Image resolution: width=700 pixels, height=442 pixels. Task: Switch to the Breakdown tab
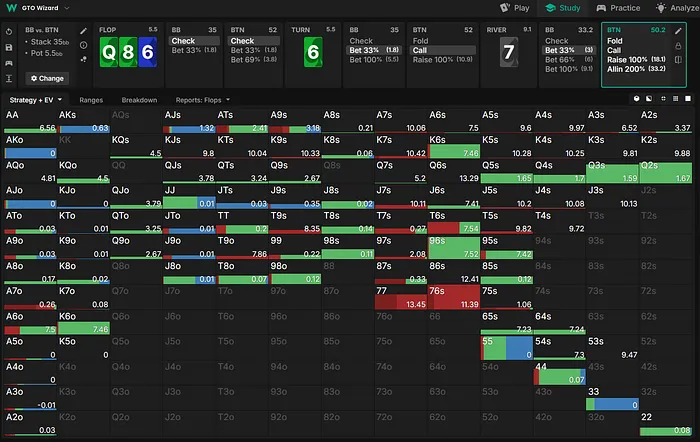click(x=139, y=100)
